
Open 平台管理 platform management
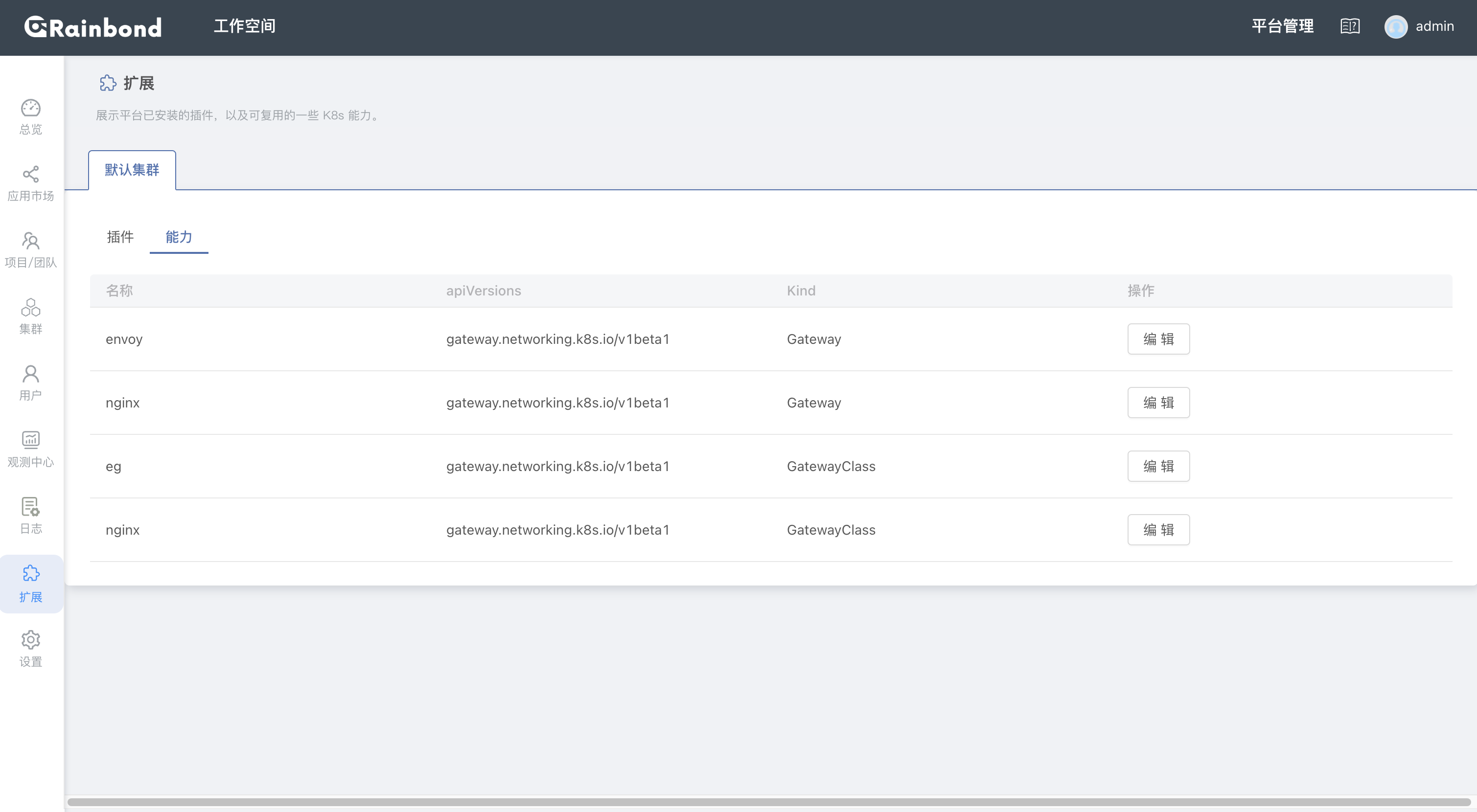tap(1283, 26)
